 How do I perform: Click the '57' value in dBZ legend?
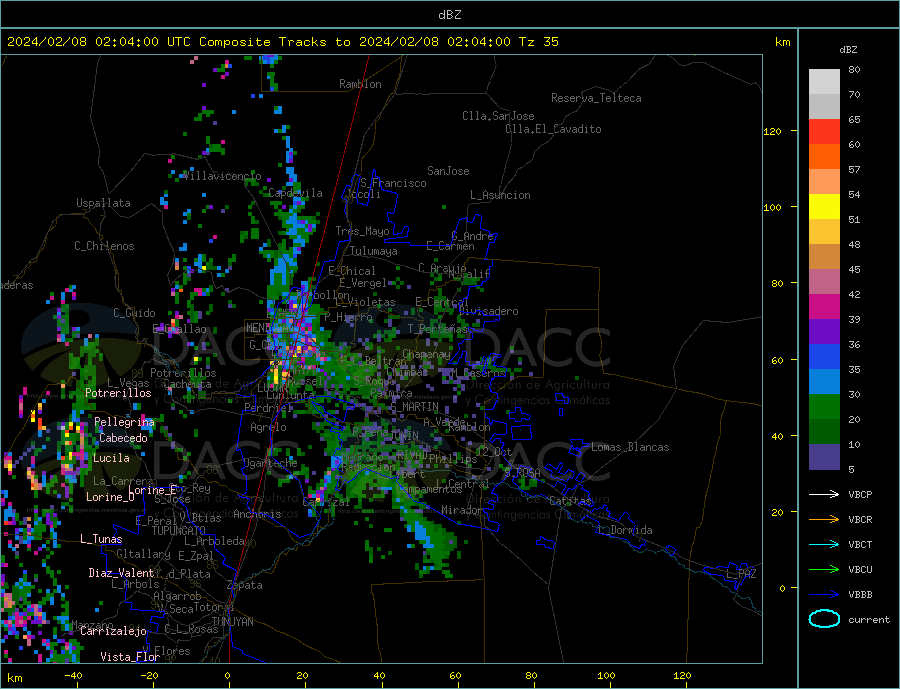click(x=854, y=169)
